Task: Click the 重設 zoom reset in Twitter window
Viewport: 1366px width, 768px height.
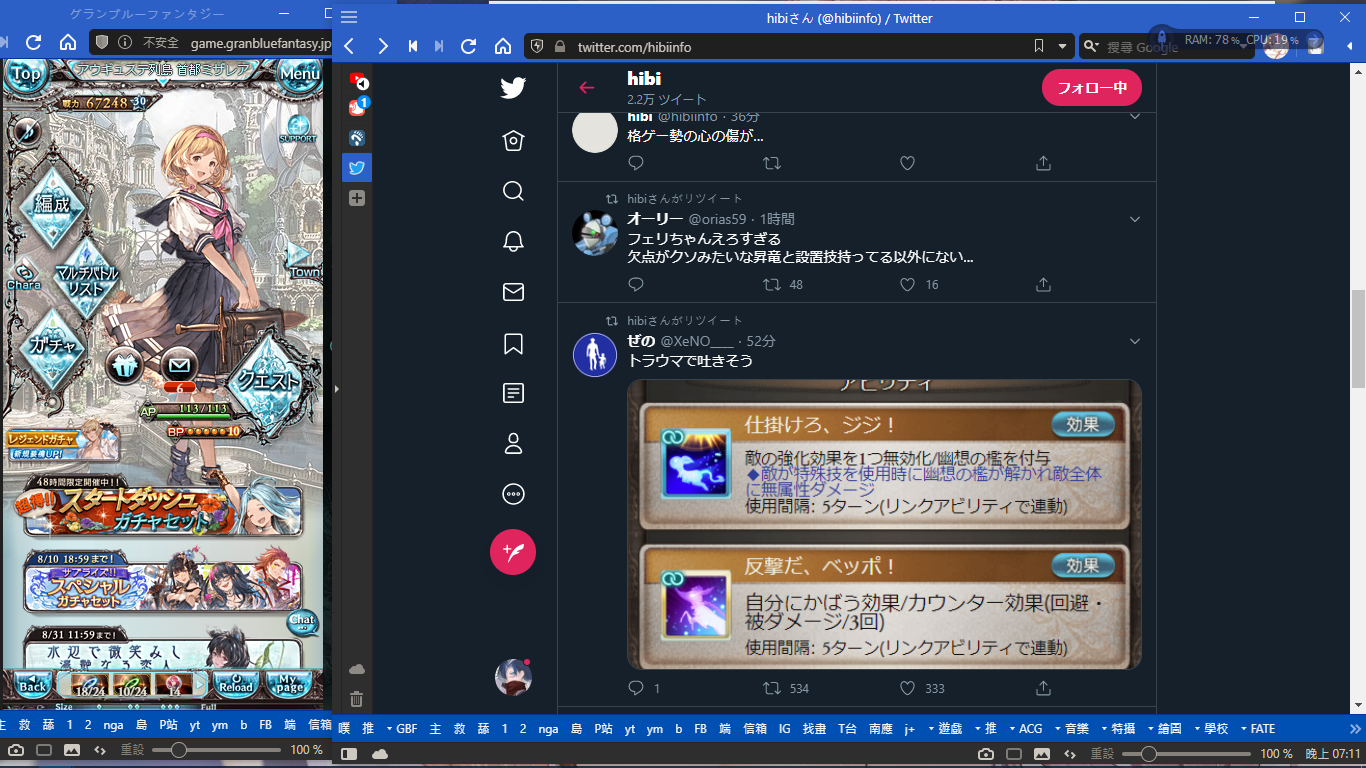Action: tap(1102, 753)
